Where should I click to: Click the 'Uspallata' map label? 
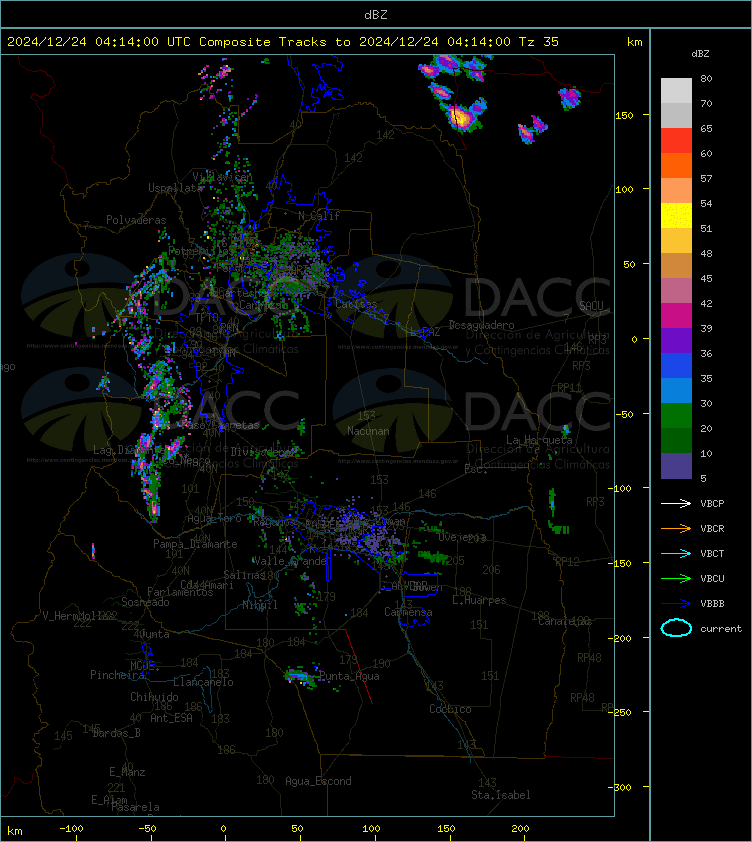coord(176,188)
